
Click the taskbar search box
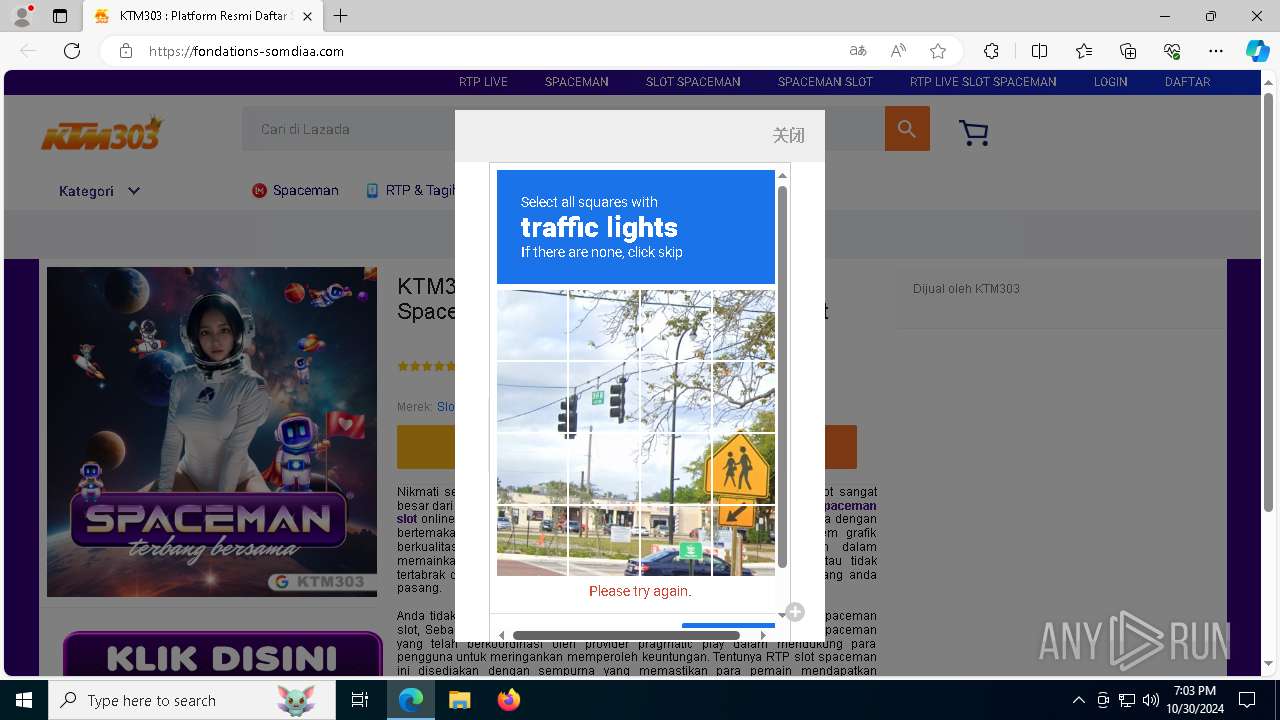pyautogui.click(x=192, y=700)
